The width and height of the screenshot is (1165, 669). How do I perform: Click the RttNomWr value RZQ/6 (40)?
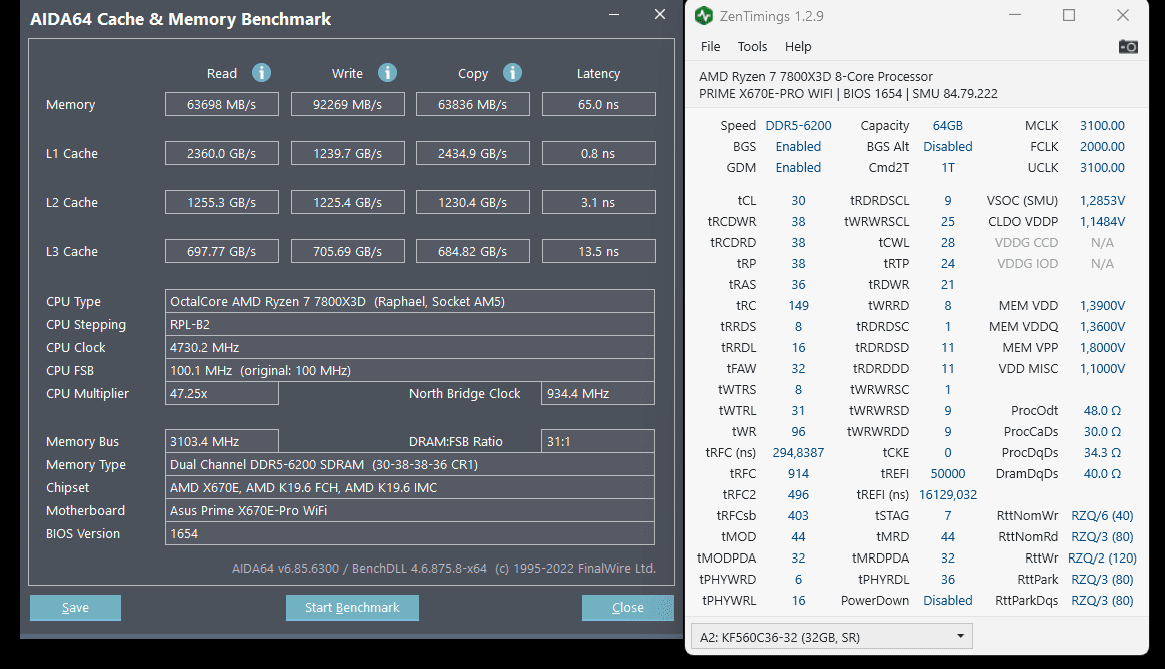pos(1103,516)
